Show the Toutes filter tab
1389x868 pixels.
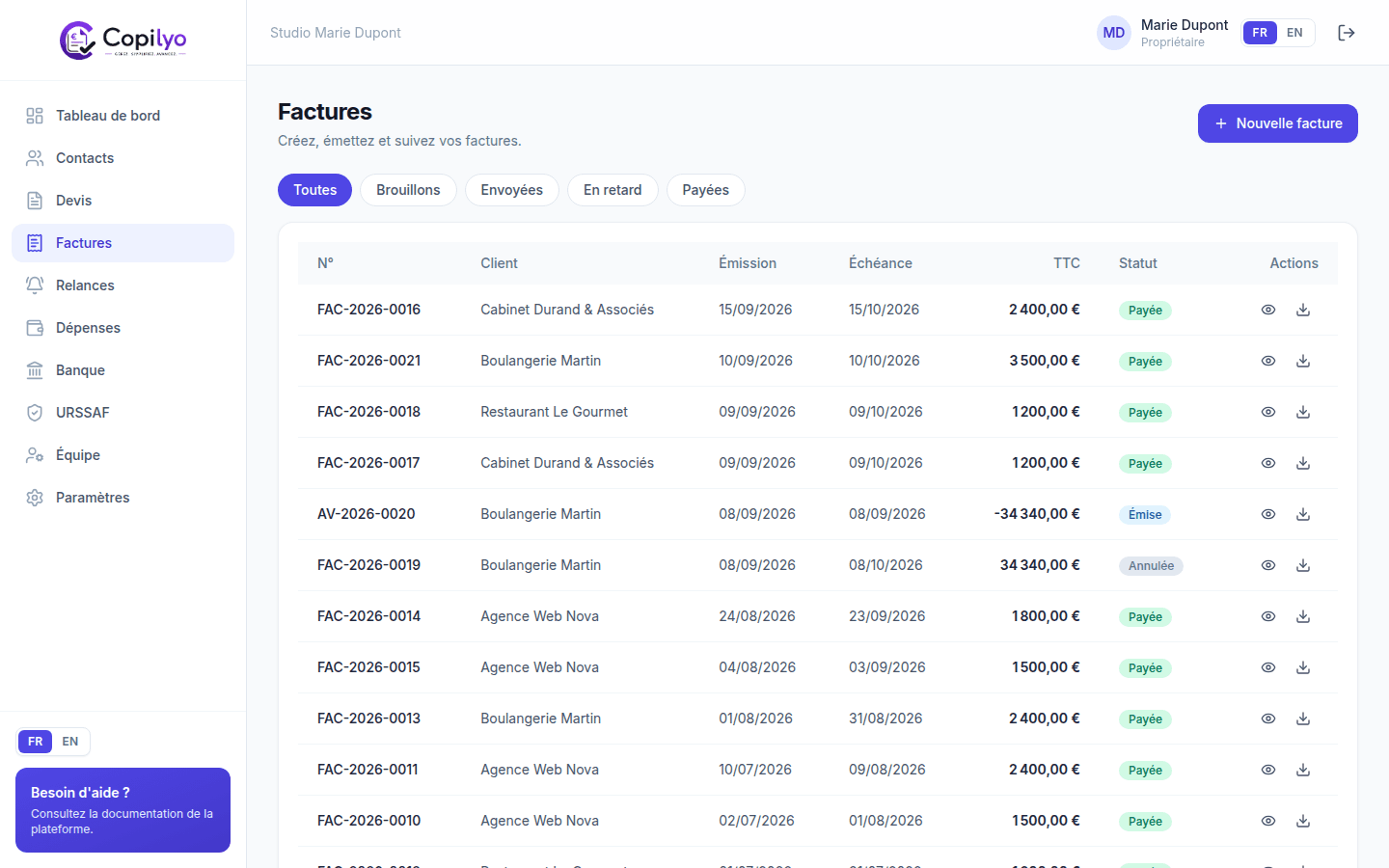[315, 190]
